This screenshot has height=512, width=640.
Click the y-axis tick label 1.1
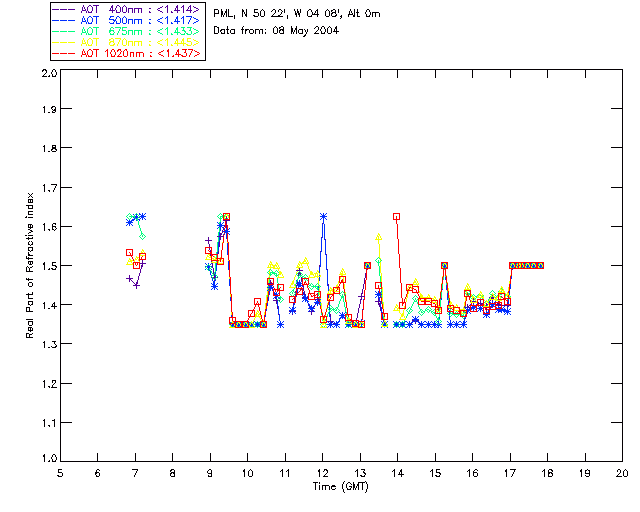pos(49,423)
